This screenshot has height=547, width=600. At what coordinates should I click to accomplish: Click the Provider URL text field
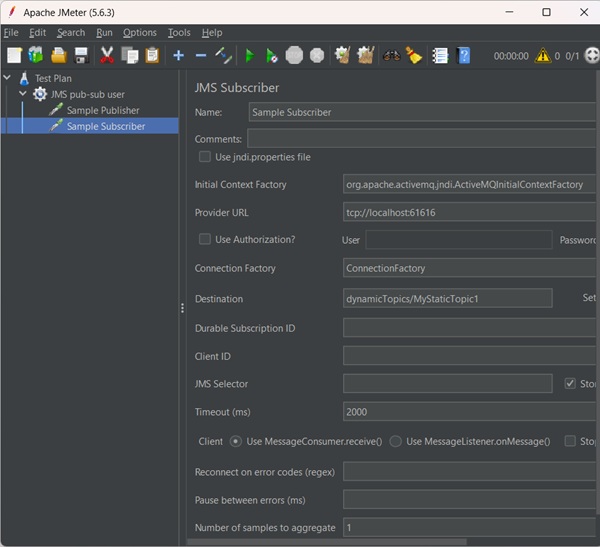pyautogui.click(x=470, y=212)
